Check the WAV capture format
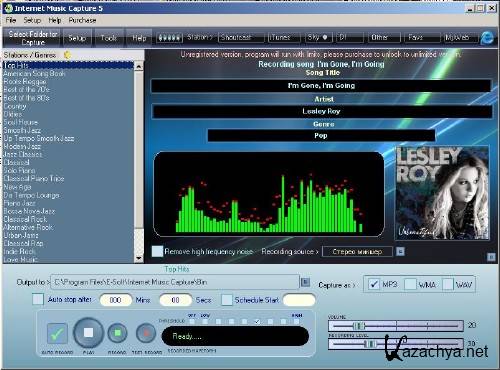The image size is (500, 370). (448, 284)
